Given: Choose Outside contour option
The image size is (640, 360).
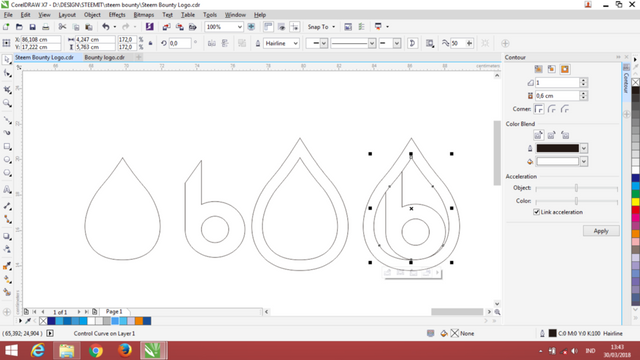Looking at the screenshot, I should tap(565, 69).
